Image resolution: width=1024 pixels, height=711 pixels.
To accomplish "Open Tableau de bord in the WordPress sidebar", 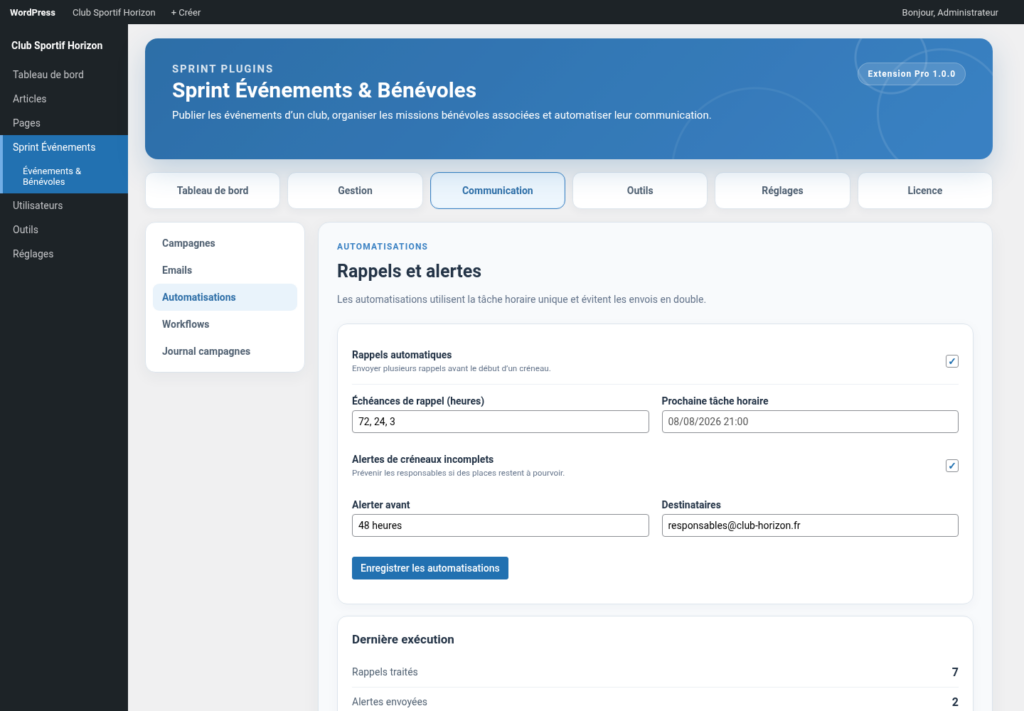I will (x=64, y=74).
